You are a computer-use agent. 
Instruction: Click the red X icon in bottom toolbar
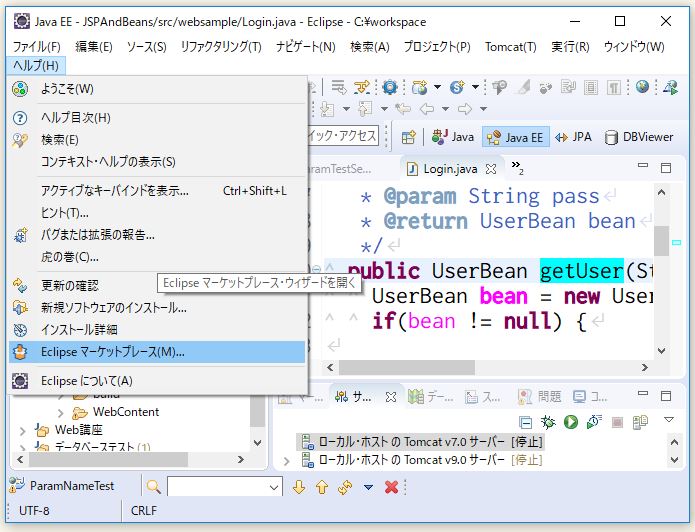[x=391, y=487]
